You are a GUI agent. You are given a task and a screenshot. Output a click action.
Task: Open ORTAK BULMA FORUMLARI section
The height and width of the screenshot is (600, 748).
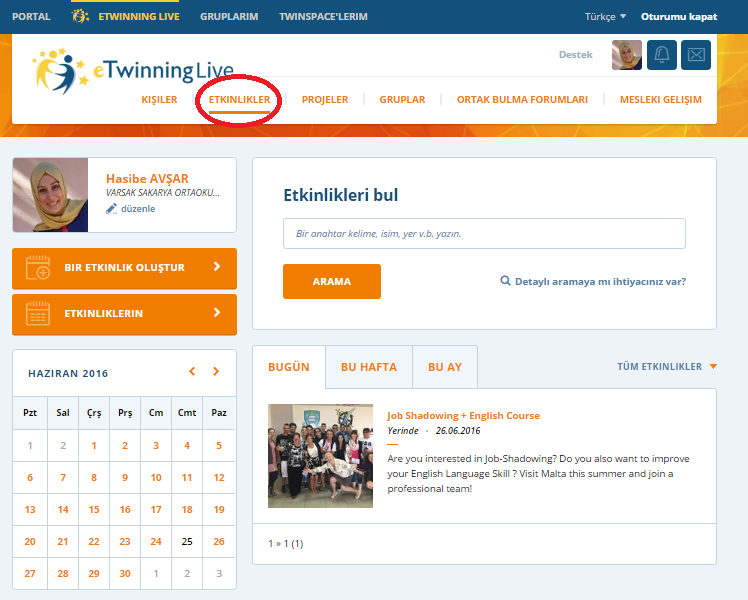pos(522,99)
